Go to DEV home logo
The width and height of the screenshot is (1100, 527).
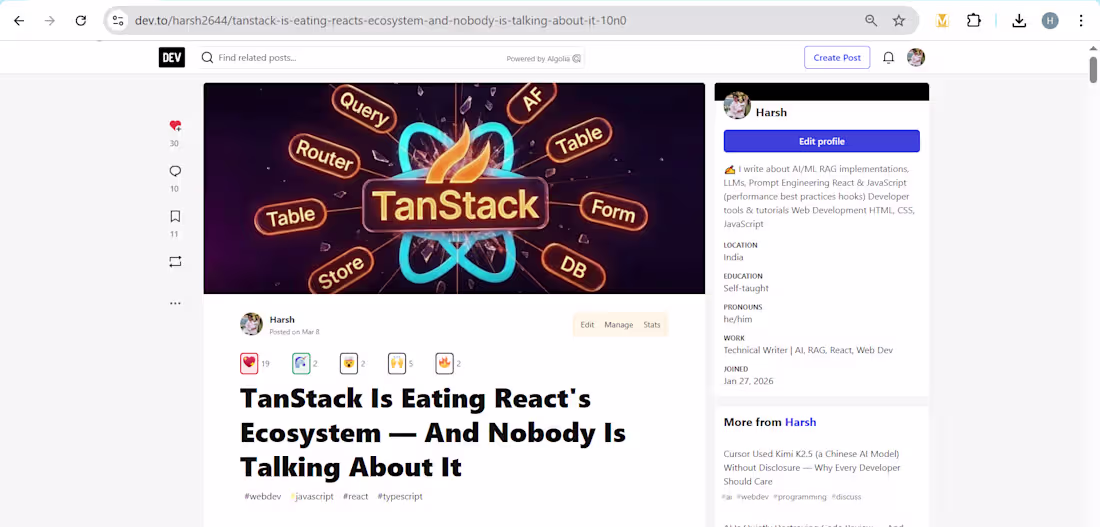click(x=172, y=58)
